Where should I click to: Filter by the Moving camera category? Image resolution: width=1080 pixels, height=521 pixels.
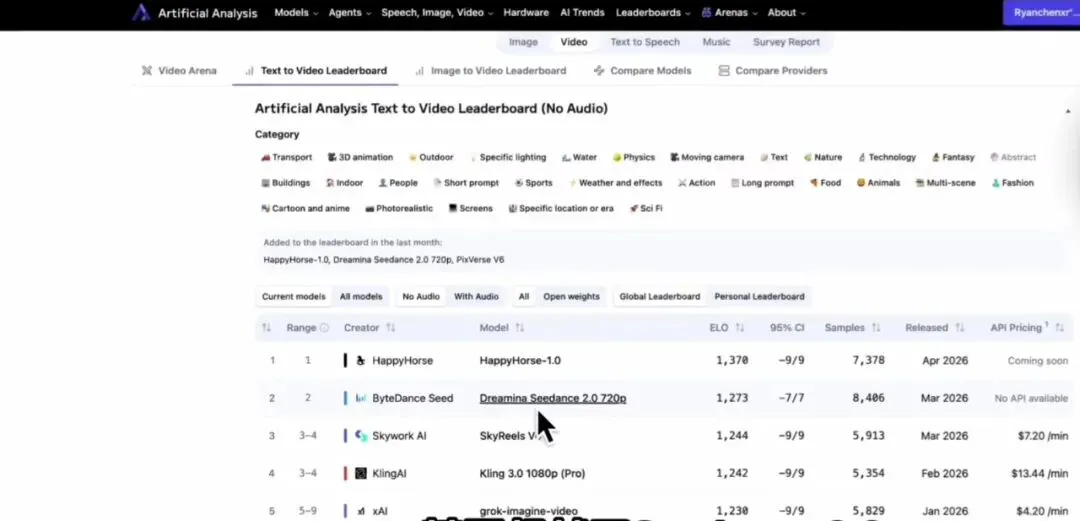point(707,157)
